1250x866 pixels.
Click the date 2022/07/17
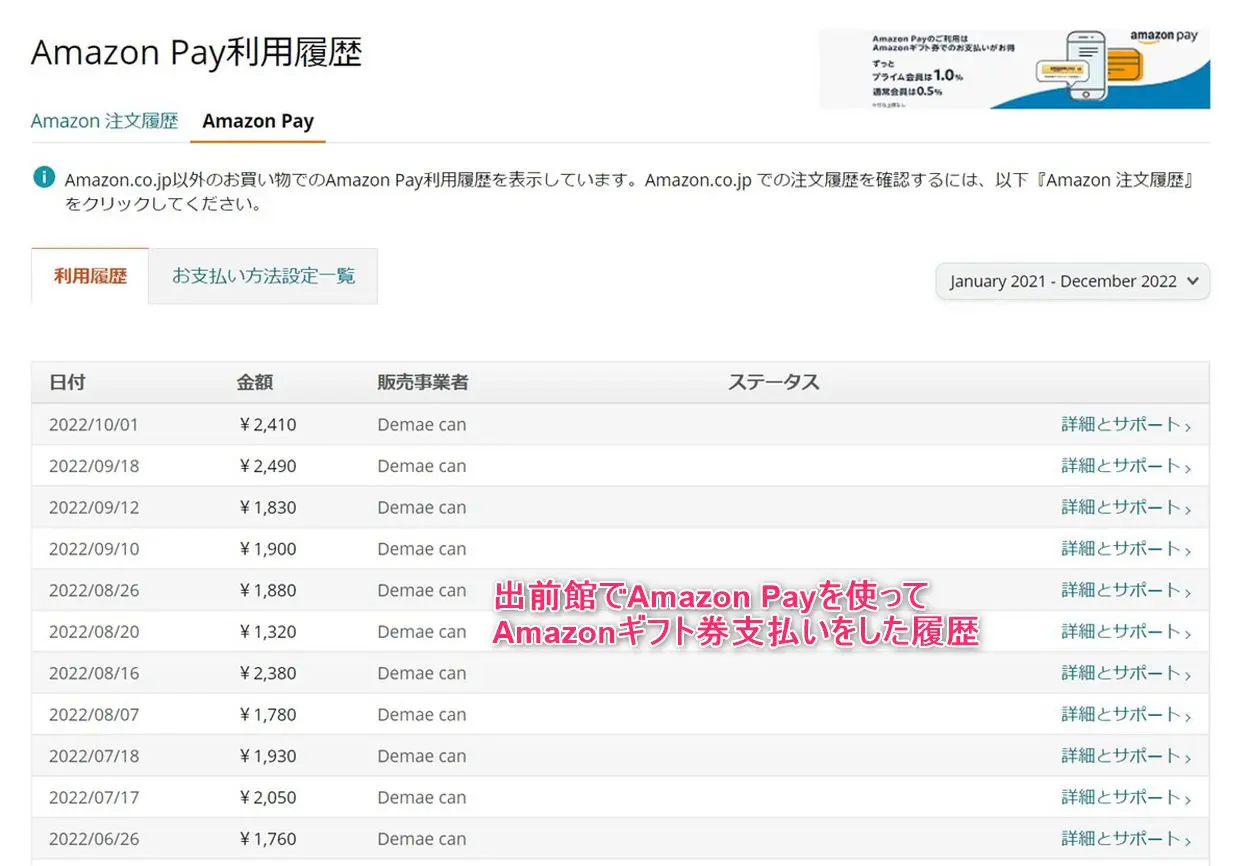pyautogui.click(x=94, y=798)
